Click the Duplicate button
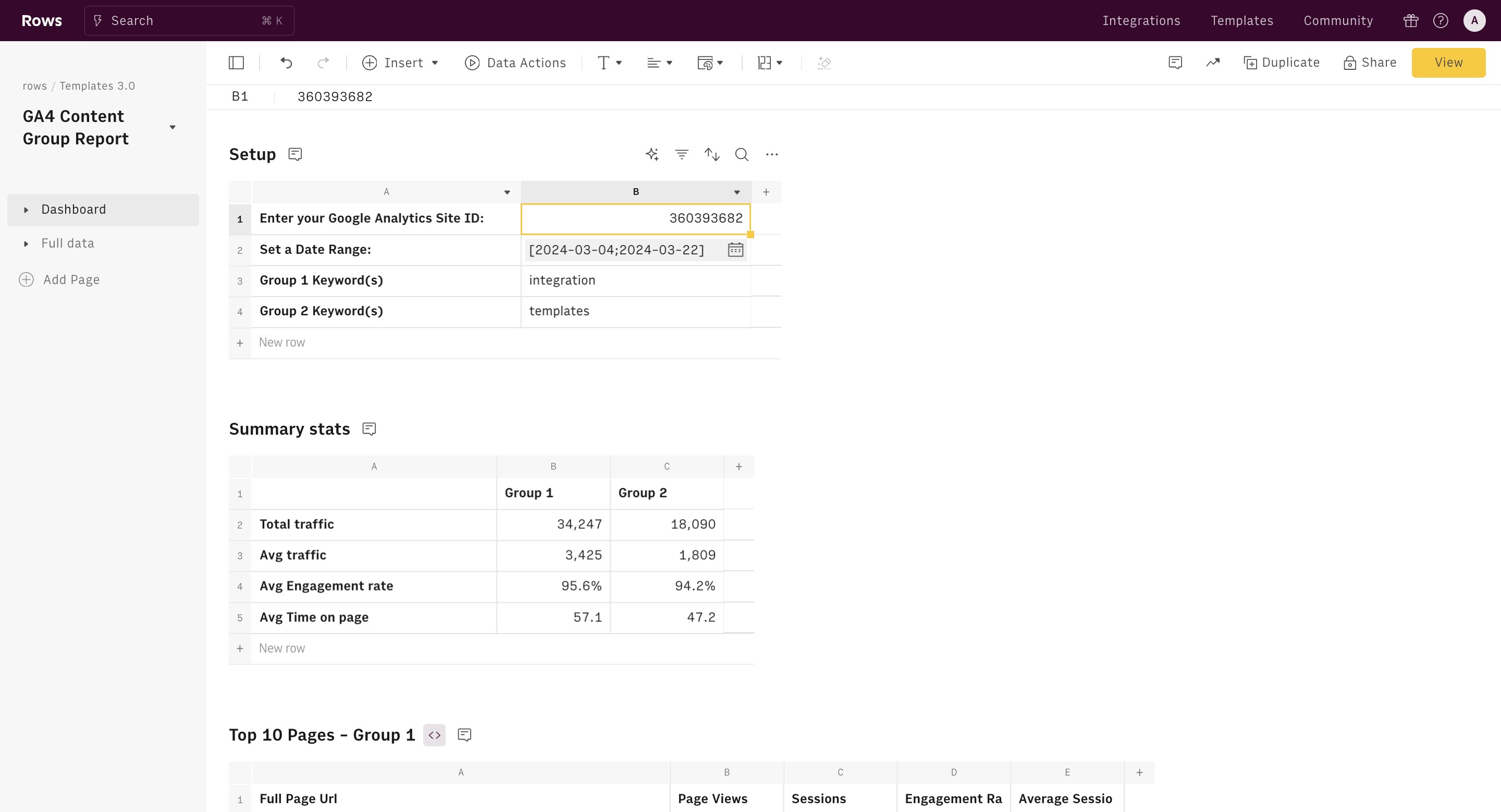 (1282, 63)
